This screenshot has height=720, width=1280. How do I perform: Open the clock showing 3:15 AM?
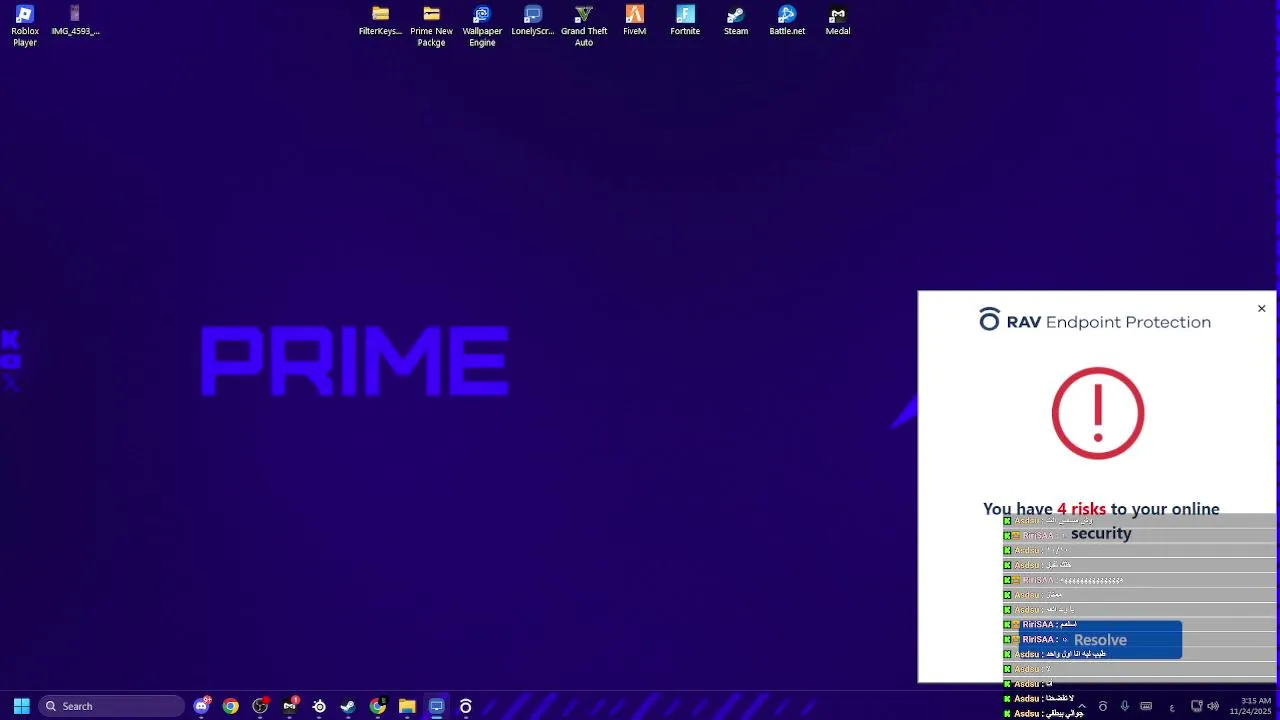pyautogui.click(x=1251, y=706)
